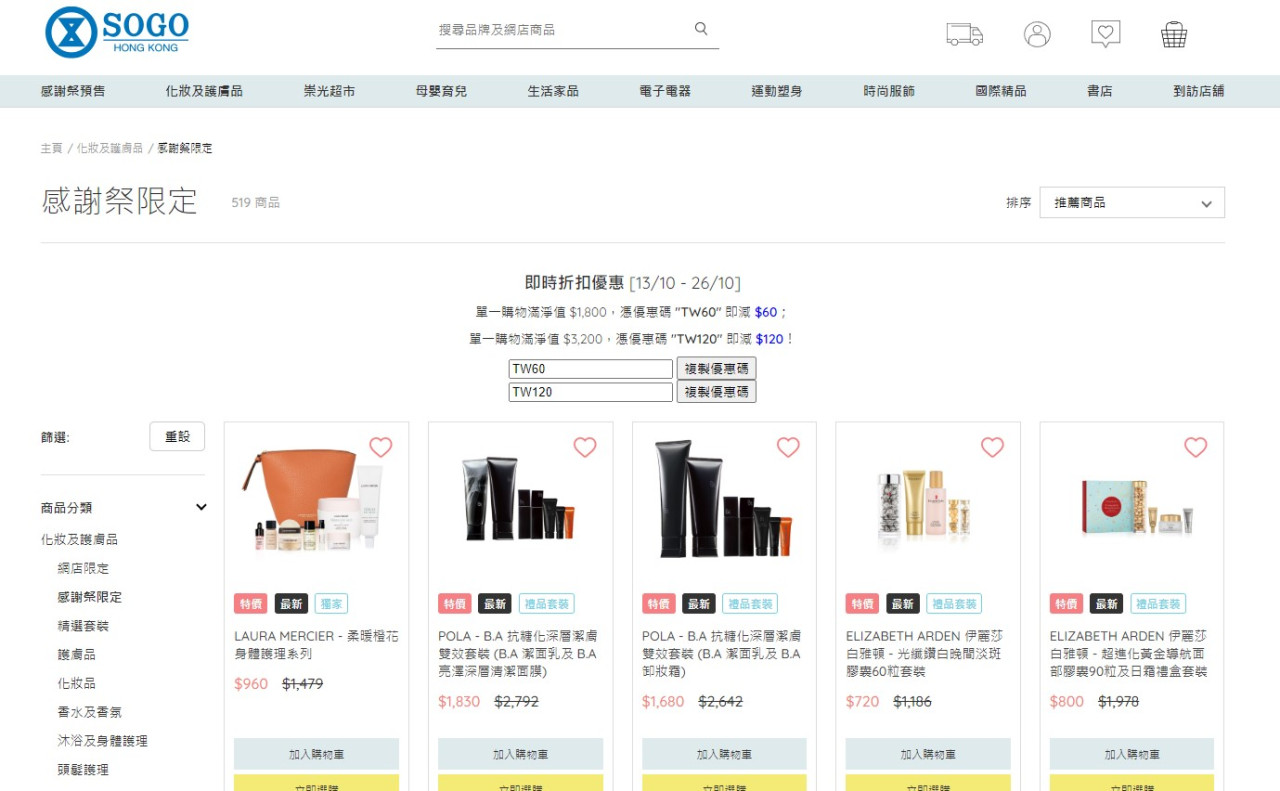
Task: Toggle wishlist heart on Elizabeth Arden 60-capsule set
Action: coord(992,447)
